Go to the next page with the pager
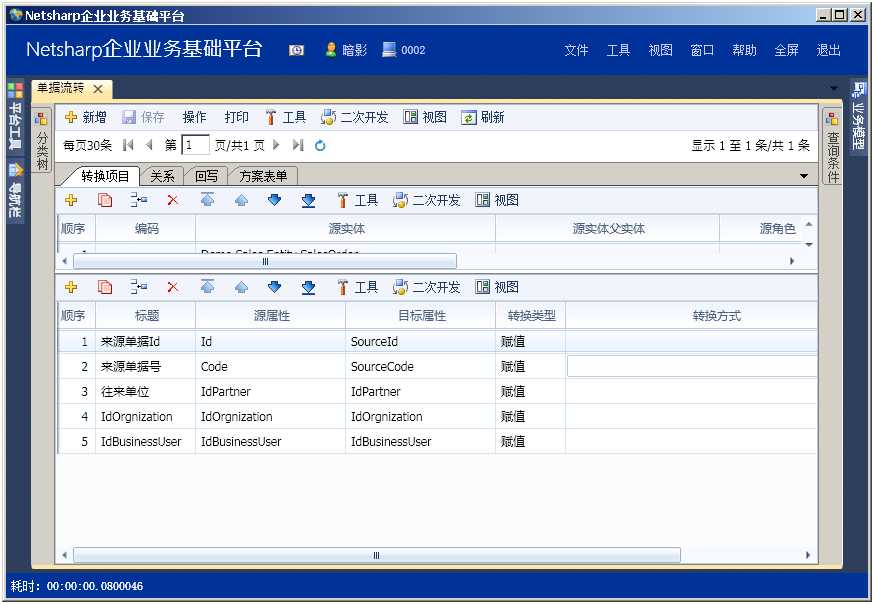 click(276, 145)
